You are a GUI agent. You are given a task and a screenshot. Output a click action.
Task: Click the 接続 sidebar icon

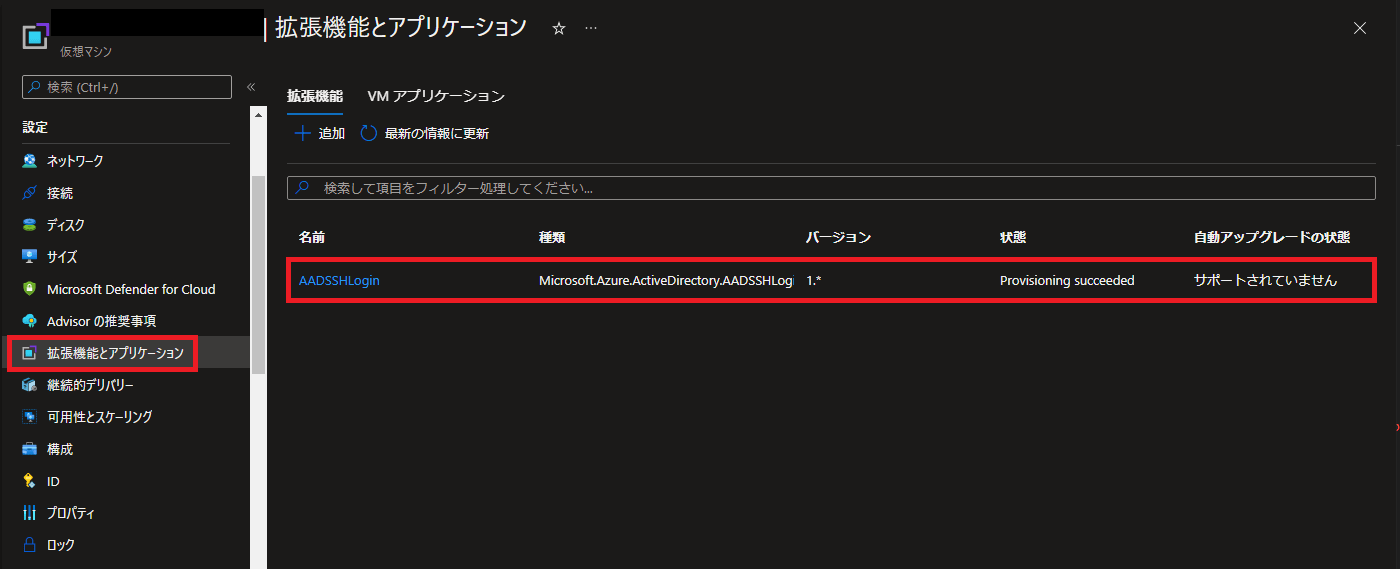tap(29, 193)
